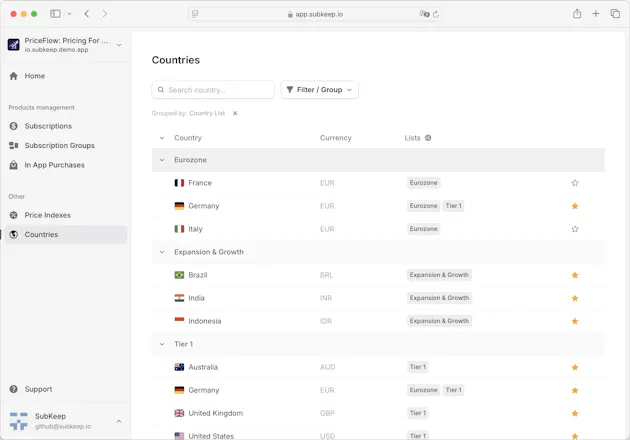
Task: Remove the Country List grouping
Action: coord(235,113)
